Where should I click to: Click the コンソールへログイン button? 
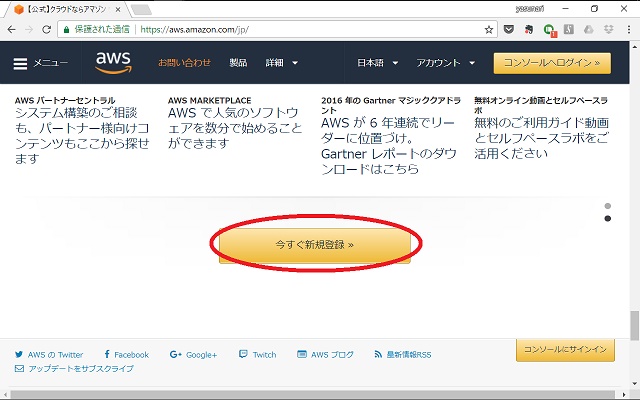[552, 63]
